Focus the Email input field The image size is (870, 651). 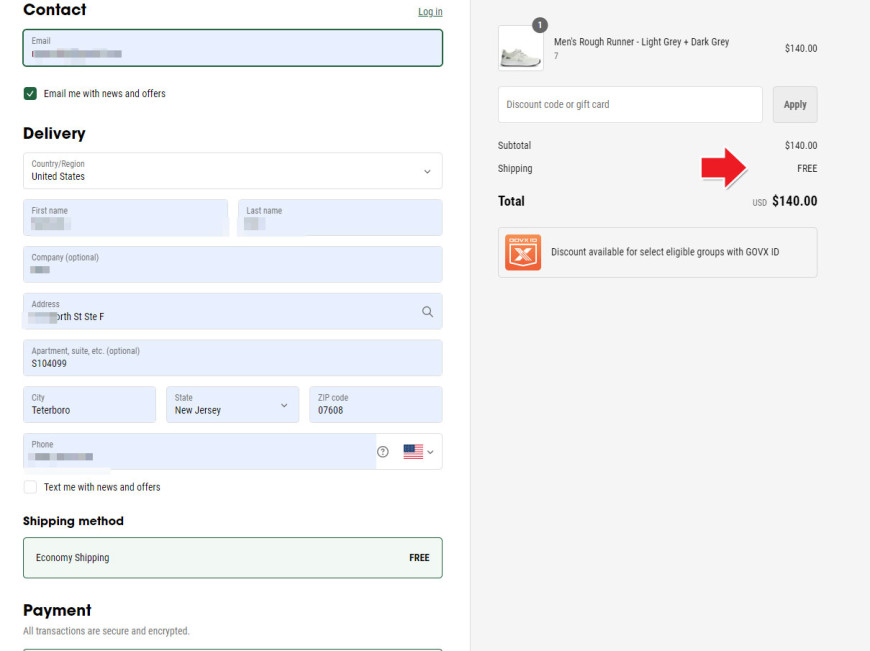pyautogui.click(x=232, y=48)
